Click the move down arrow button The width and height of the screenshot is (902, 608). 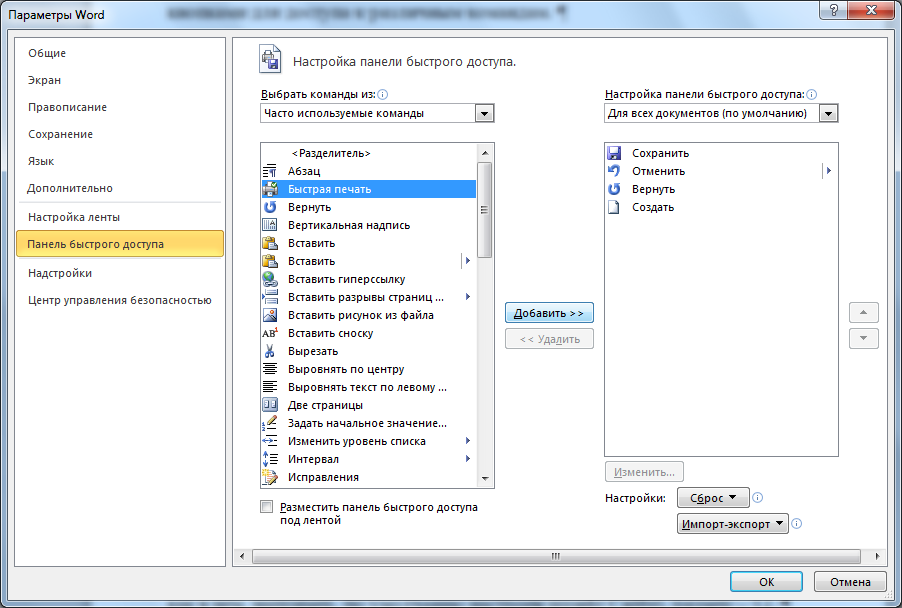tap(863, 338)
